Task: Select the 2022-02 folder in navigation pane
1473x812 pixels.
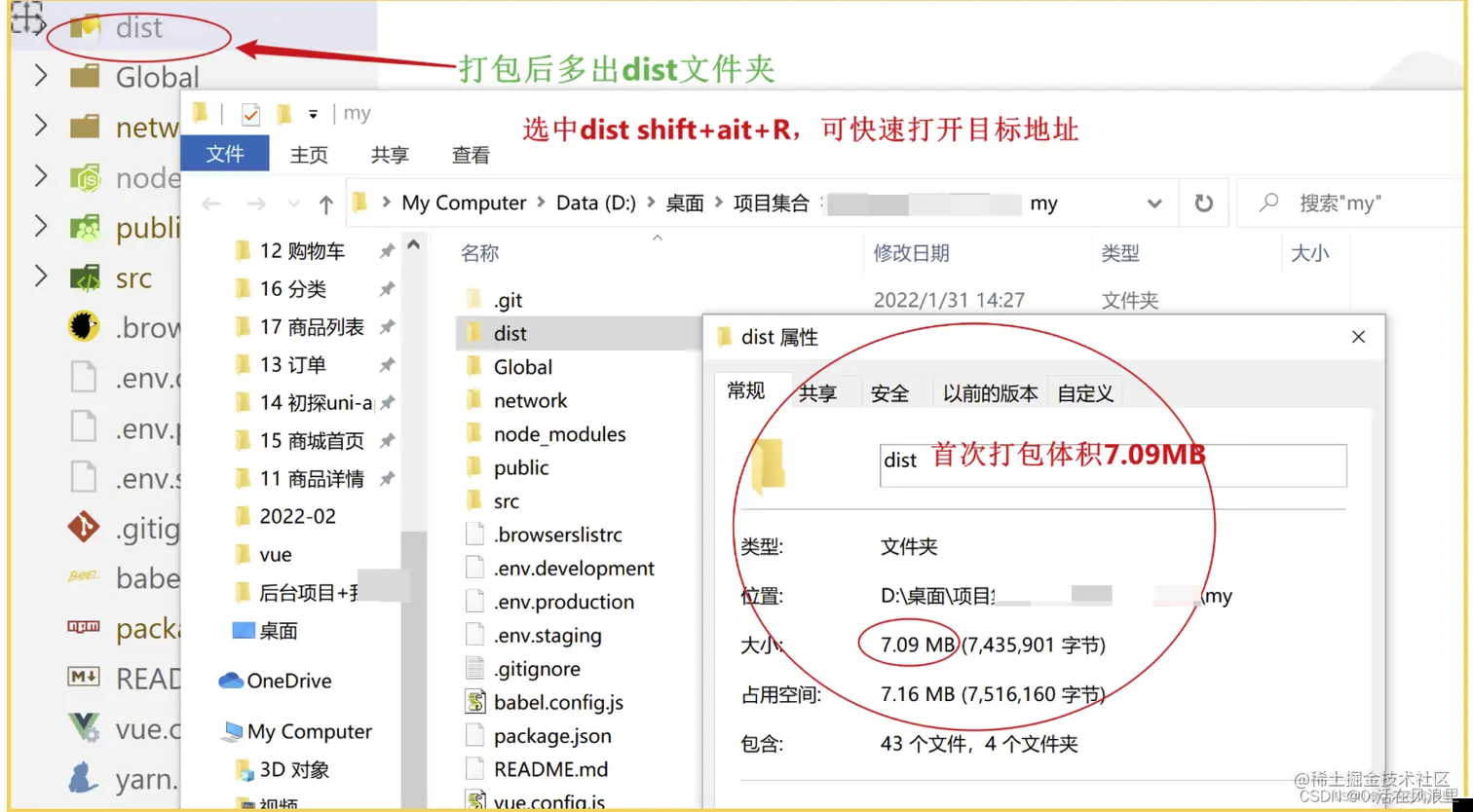Action: pyautogui.click(x=297, y=516)
